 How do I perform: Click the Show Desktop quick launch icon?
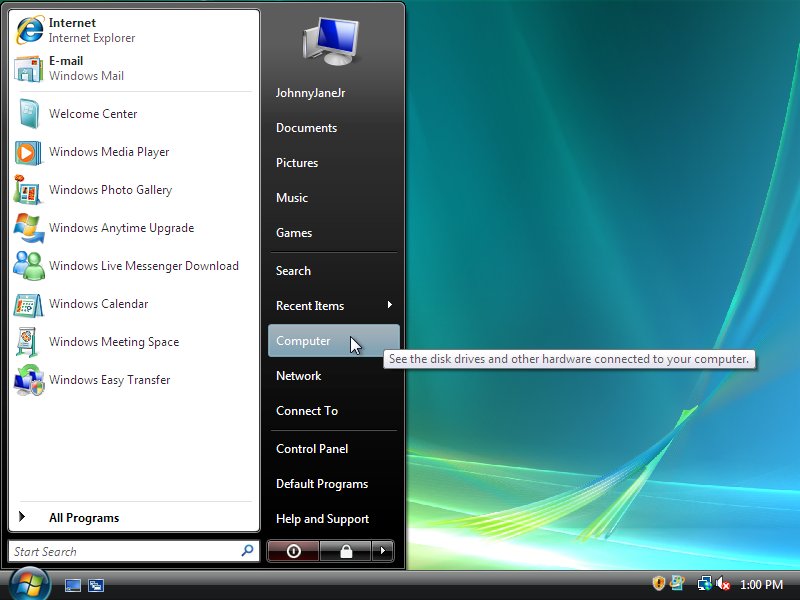click(x=73, y=585)
